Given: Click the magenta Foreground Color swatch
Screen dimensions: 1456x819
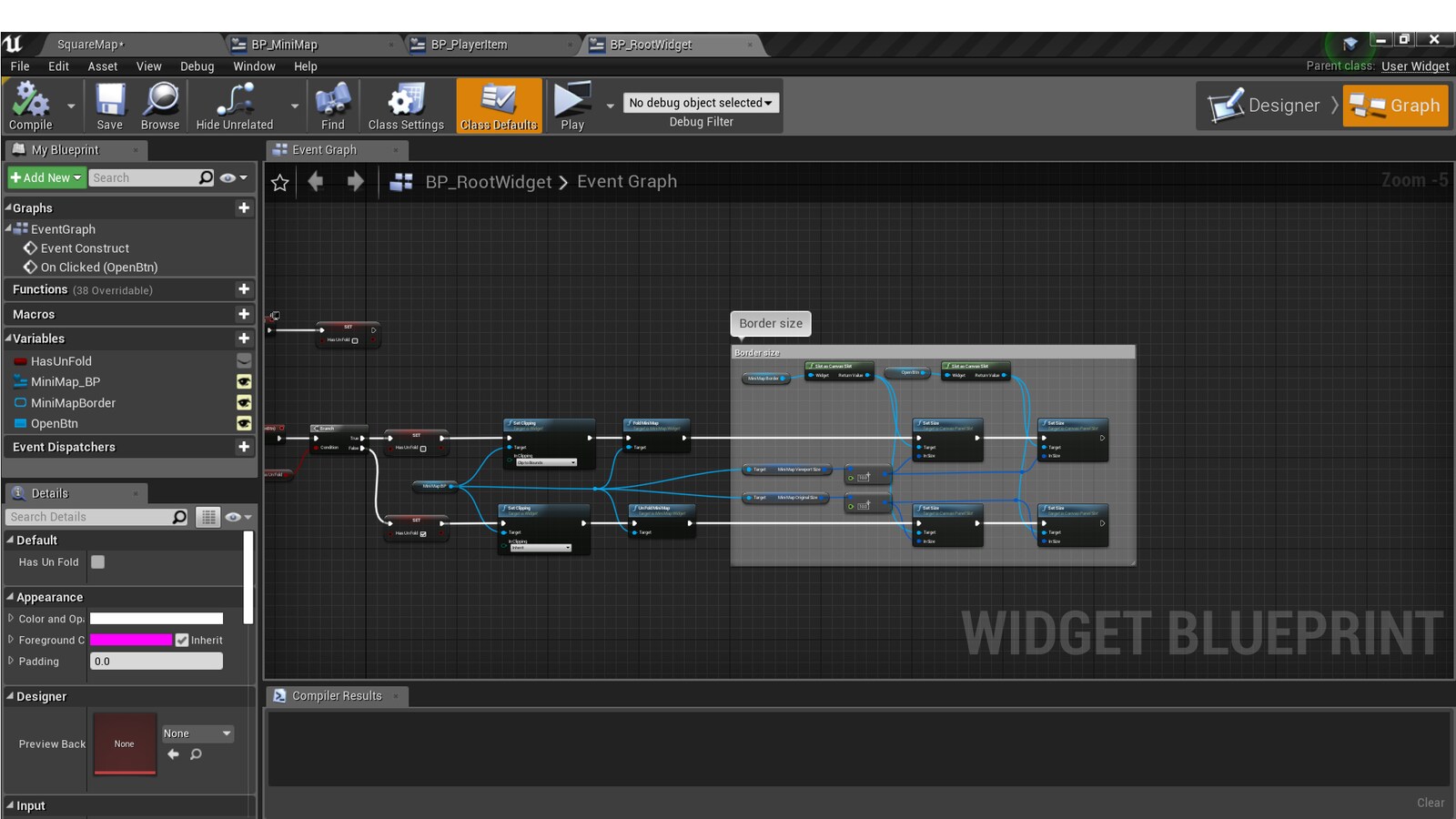Looking at the screenshot, I should pyautogui.click(x=130, y=640).
